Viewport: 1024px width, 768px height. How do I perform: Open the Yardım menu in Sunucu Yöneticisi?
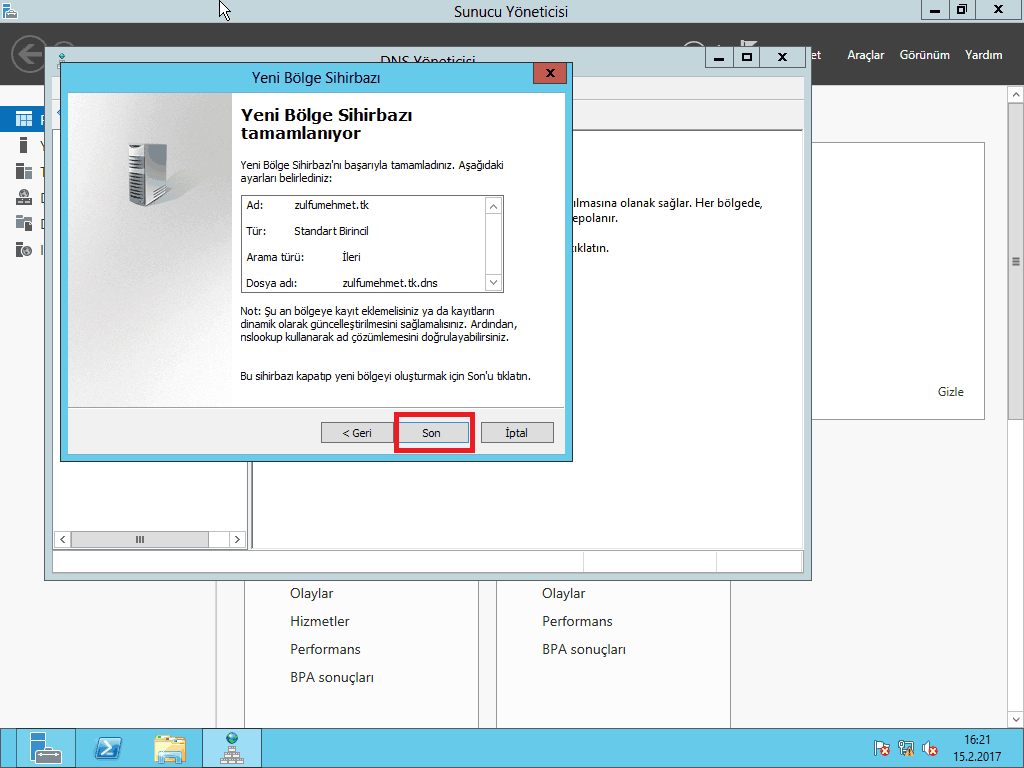[984, 55]
